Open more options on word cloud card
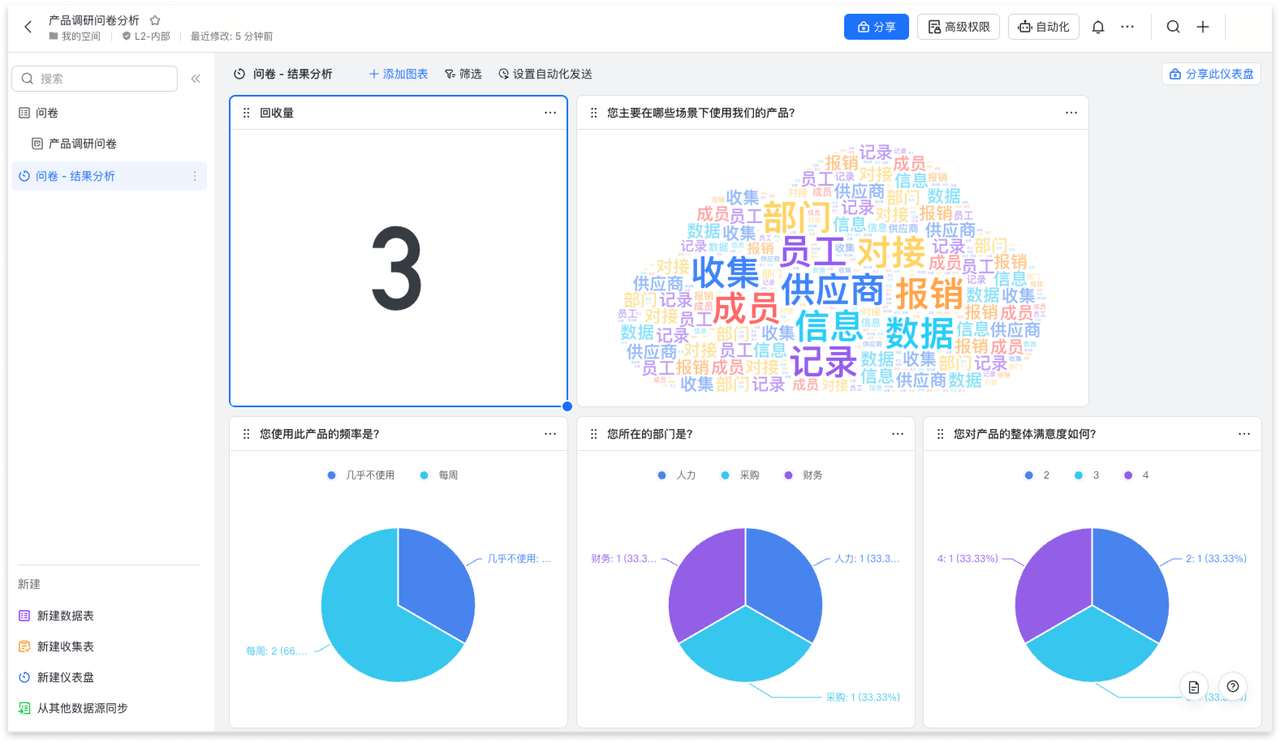 coord(1071,113)
